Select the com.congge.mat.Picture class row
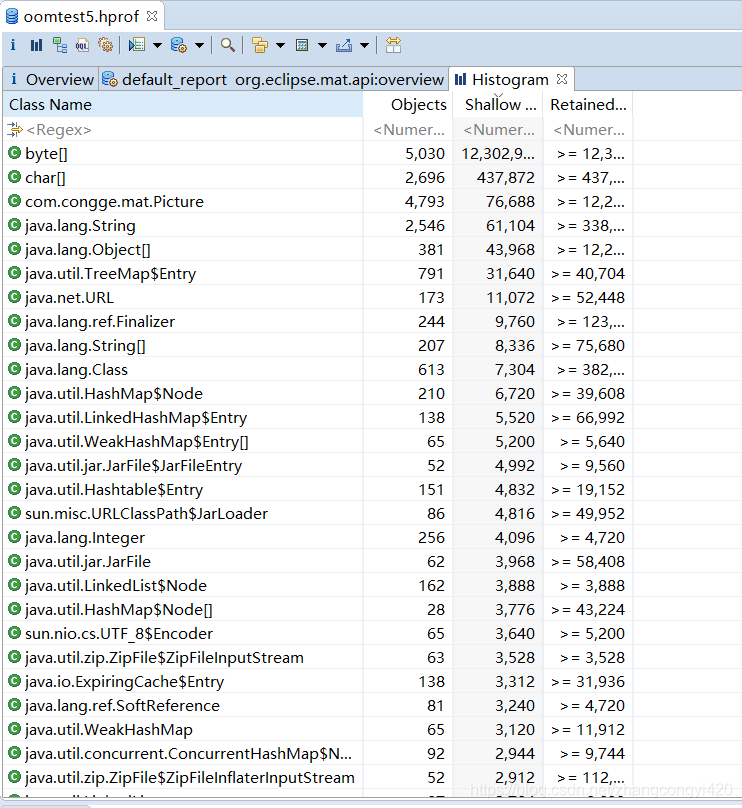This screenshot has width=742, height=808. (x=114, y=201)
